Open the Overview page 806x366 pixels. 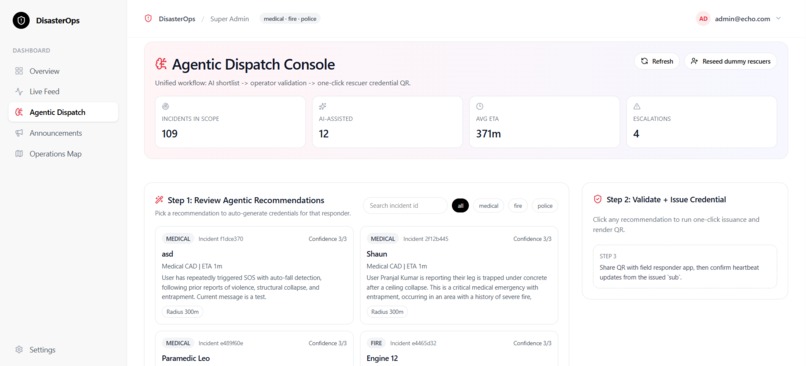pyautogui.click(x=63, y=71)
